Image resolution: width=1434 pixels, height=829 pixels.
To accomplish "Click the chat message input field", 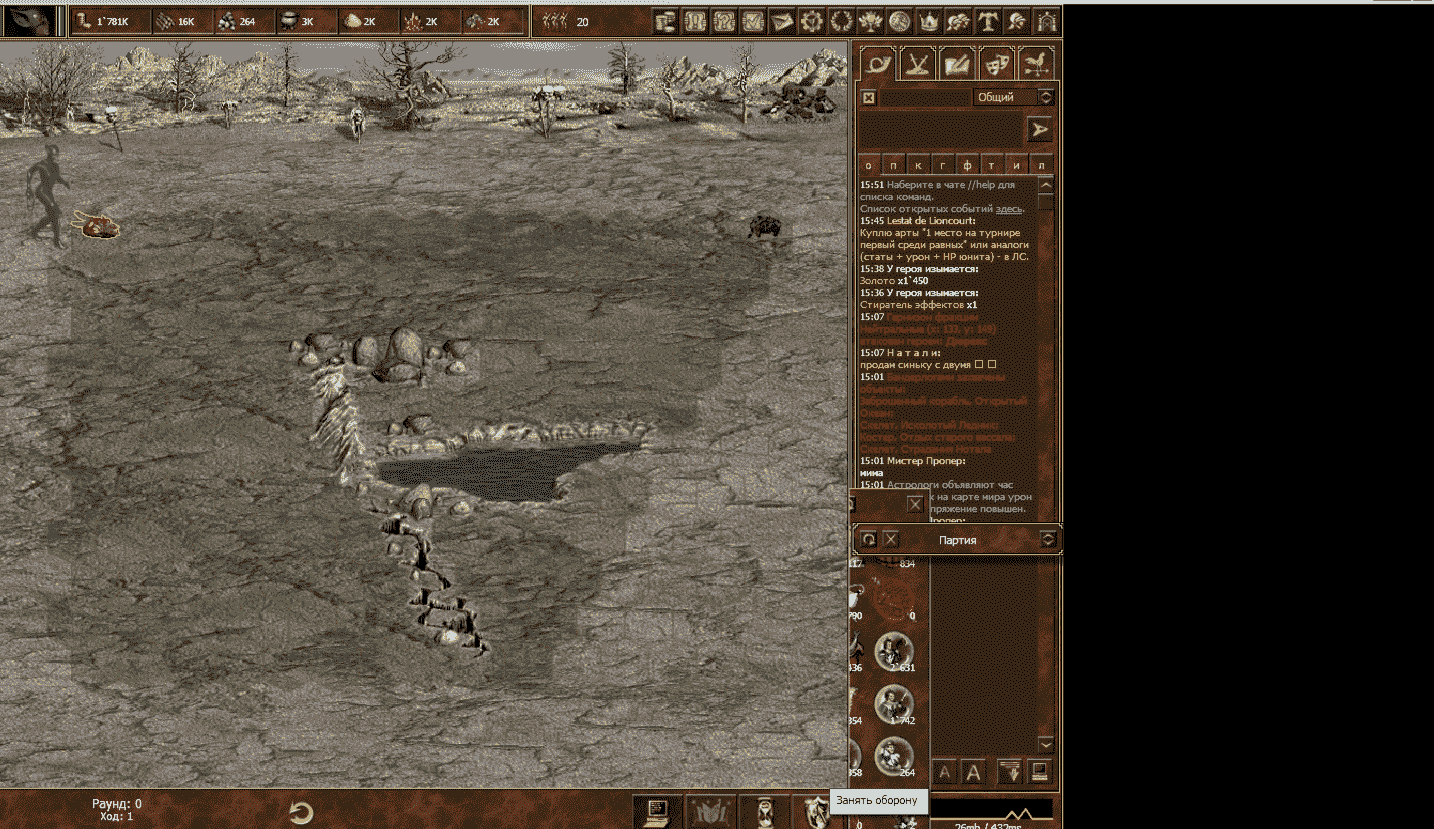I will 940,129.
